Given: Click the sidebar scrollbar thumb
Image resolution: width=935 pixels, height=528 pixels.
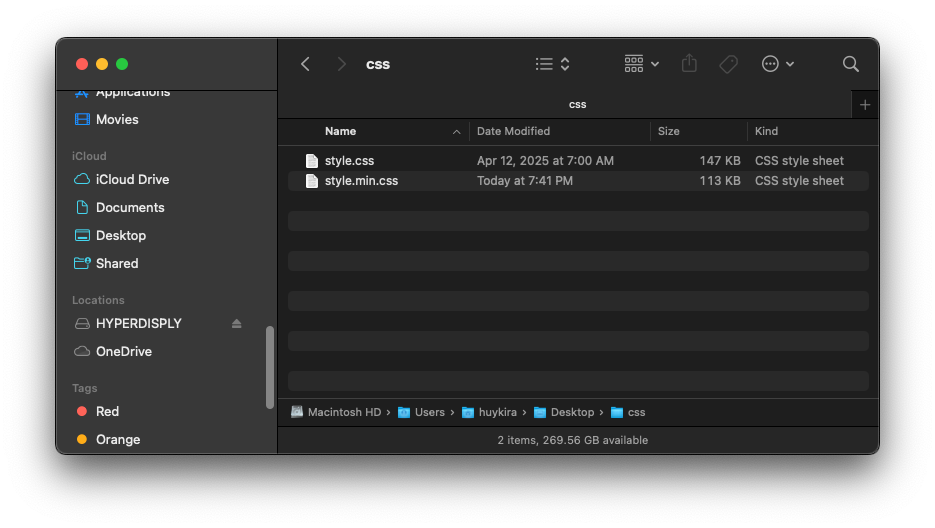Looking at the screenshot, I should point(269,367).
